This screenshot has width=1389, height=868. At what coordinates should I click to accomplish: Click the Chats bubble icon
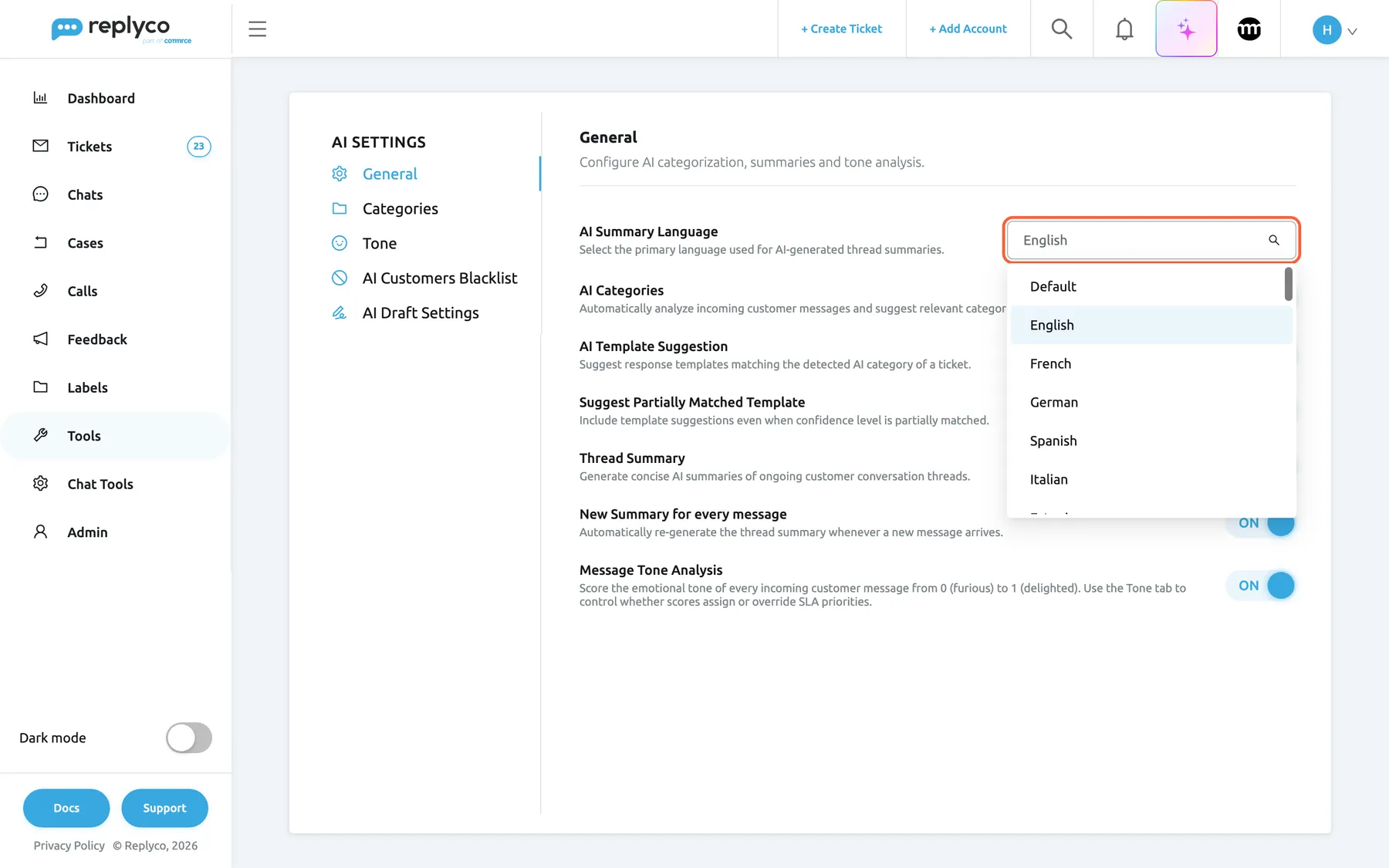point(40,194)
